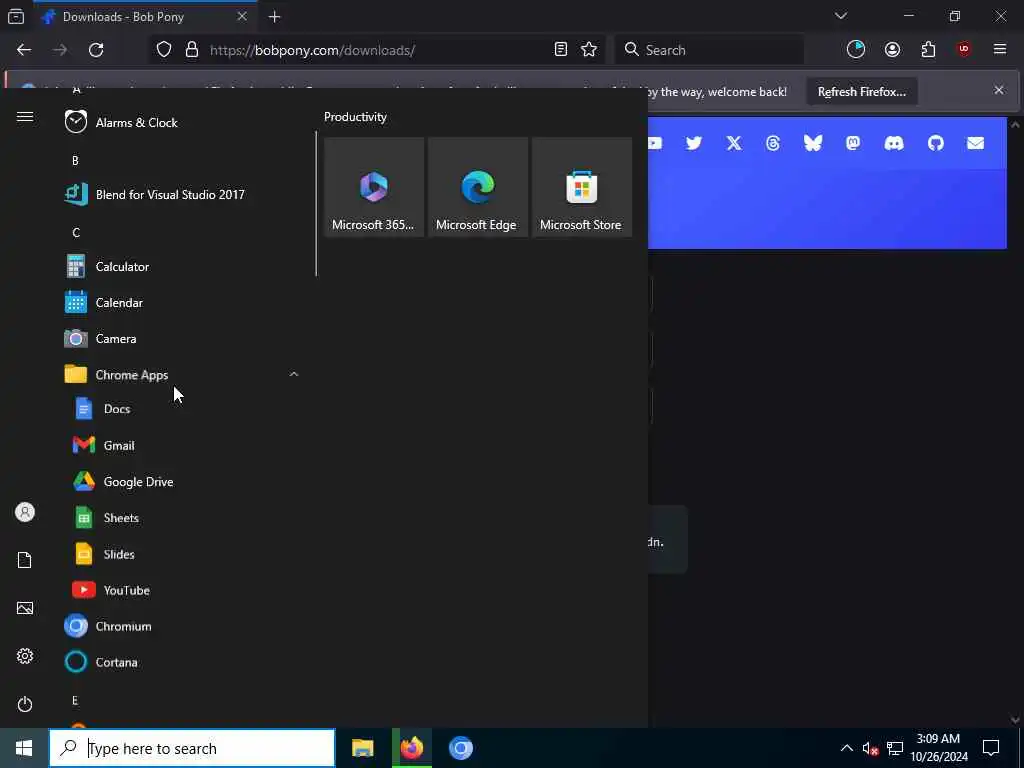Screen dimensions: 1024x768
Task: Open File Explorer from the taskbar
Action: click(362, 748)
